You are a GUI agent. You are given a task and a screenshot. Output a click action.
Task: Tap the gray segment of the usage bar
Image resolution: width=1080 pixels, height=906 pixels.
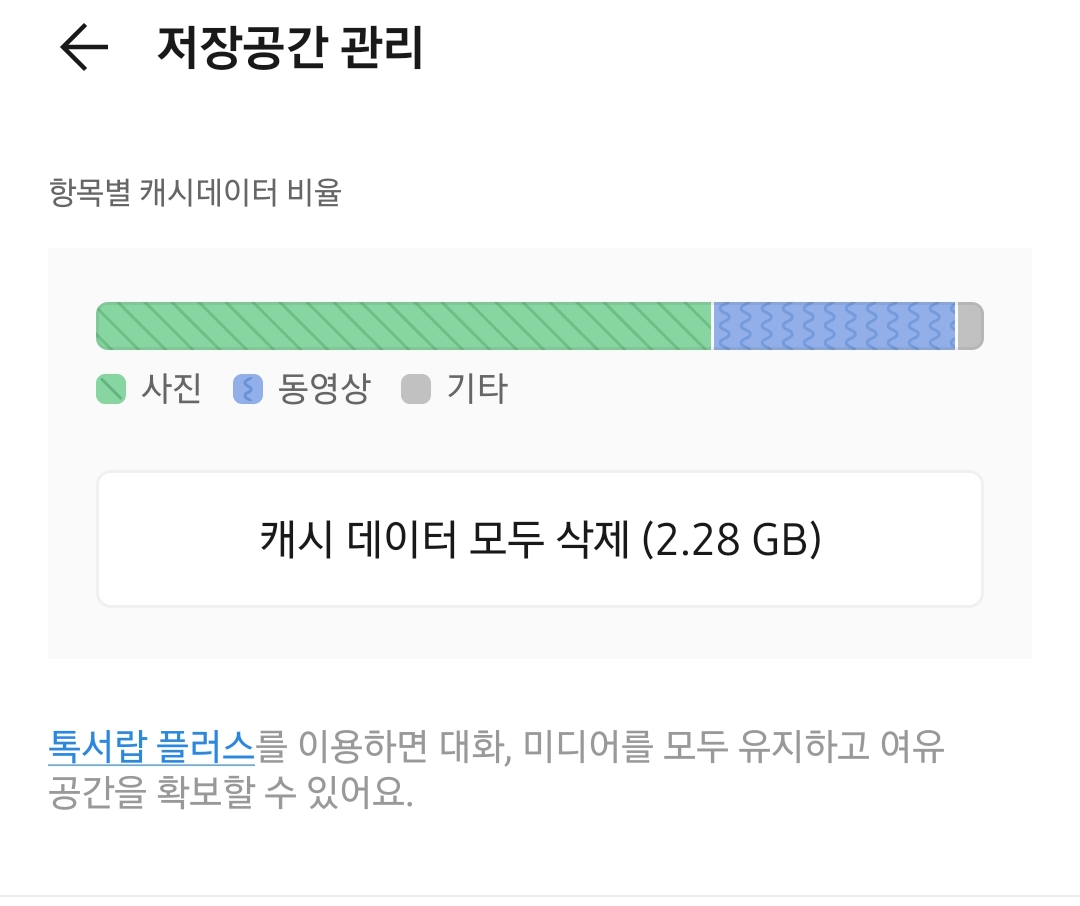point(968,324)
